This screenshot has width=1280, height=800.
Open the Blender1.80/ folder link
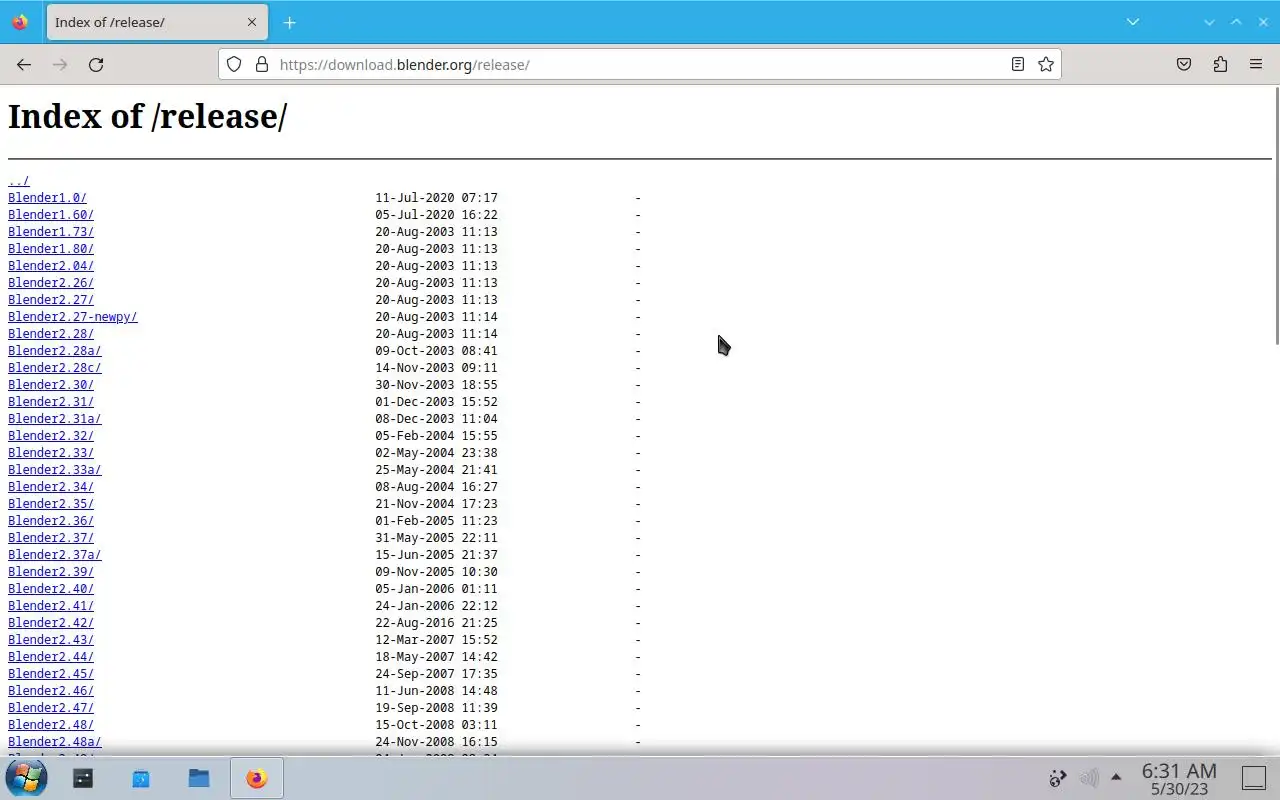(51, 249)
